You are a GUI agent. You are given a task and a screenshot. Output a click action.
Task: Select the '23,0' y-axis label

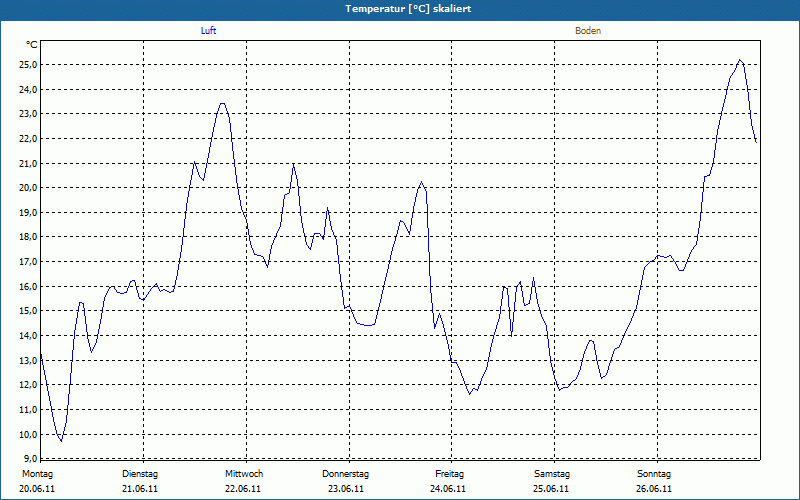28,114
